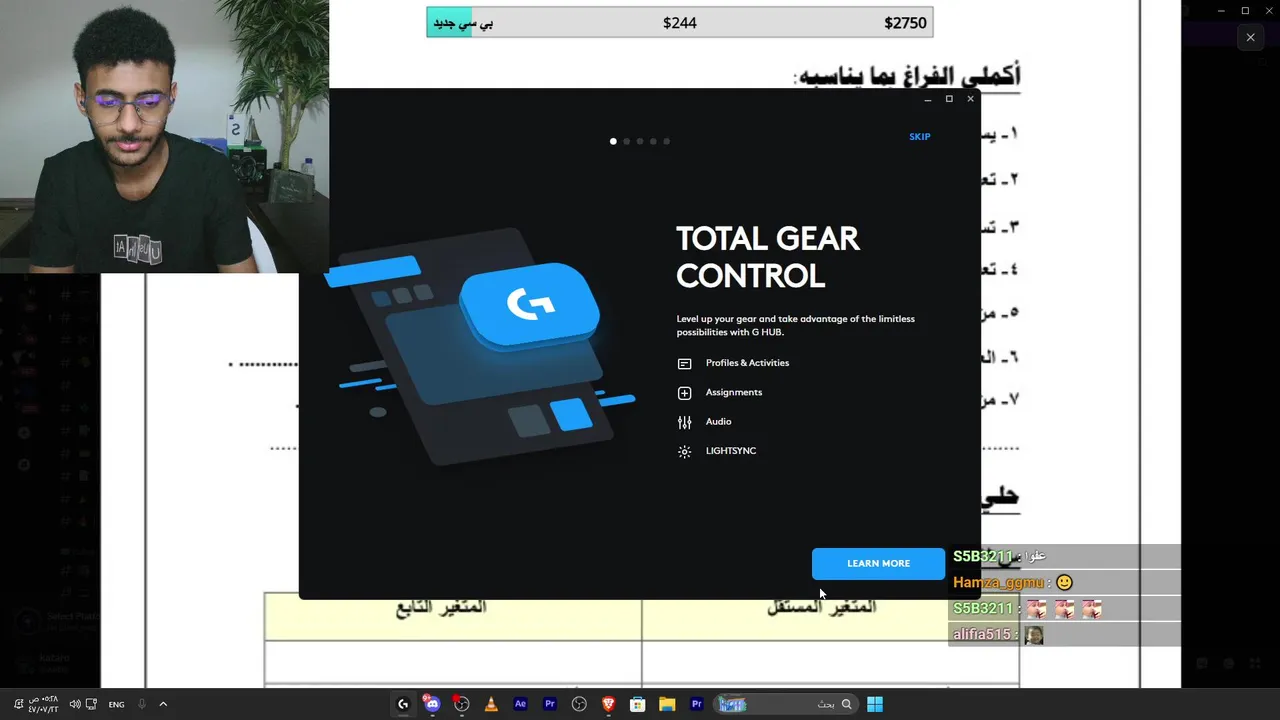The height and width of the screenshot is (720, 1280).
Task: Close the background panel with X button
Action: tap(1250, 38)
